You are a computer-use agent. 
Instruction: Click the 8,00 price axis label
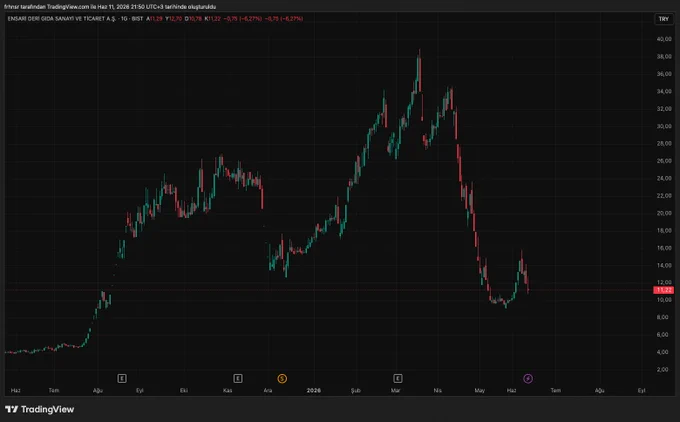[x=662, y=317]
